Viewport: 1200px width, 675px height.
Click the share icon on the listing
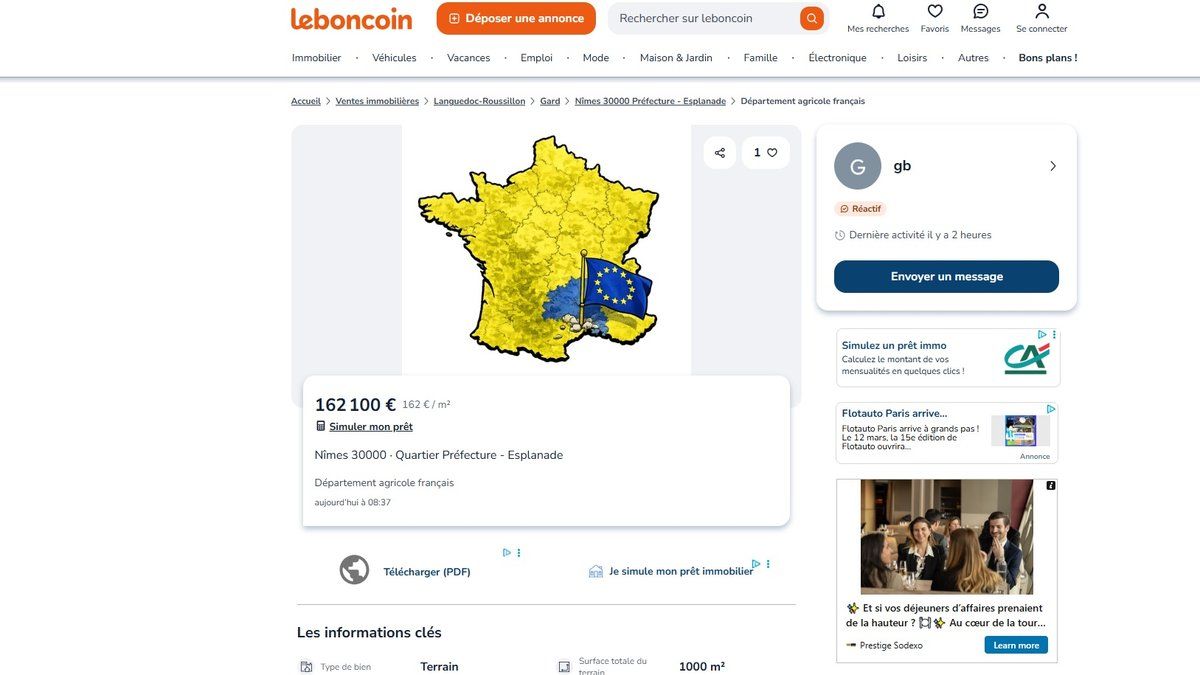(718, 152)
